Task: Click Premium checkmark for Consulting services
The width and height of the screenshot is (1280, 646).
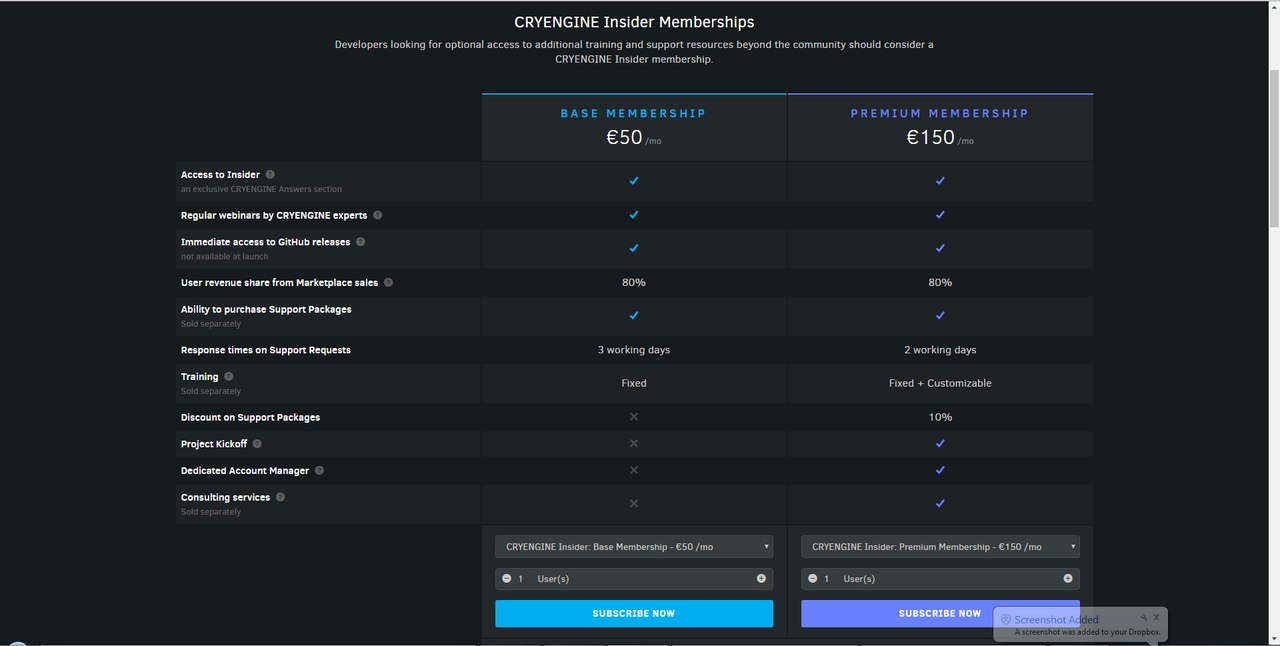Action: 940,503
